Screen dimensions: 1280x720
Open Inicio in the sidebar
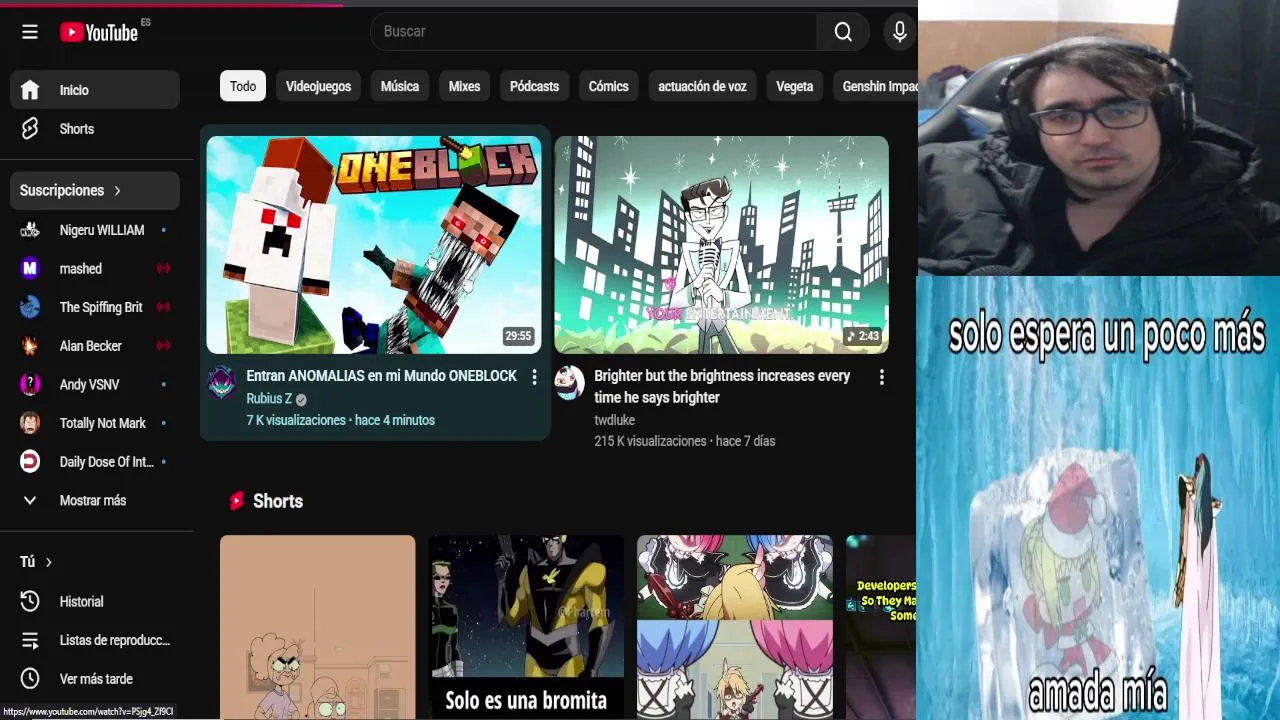[x=95, y=90]
